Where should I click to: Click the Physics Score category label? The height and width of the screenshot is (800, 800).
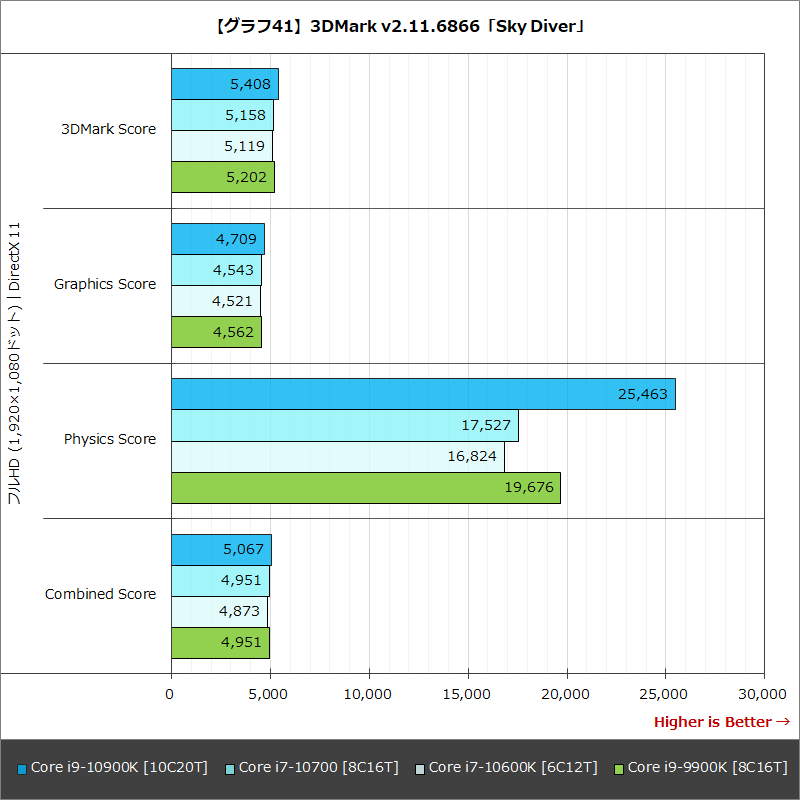click(x=110, y=439)
